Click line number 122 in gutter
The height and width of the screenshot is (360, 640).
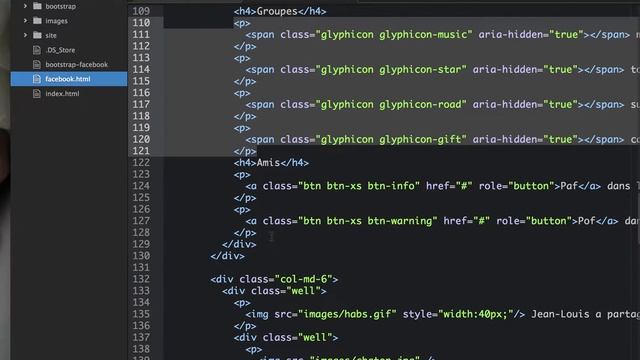point(141,162)
